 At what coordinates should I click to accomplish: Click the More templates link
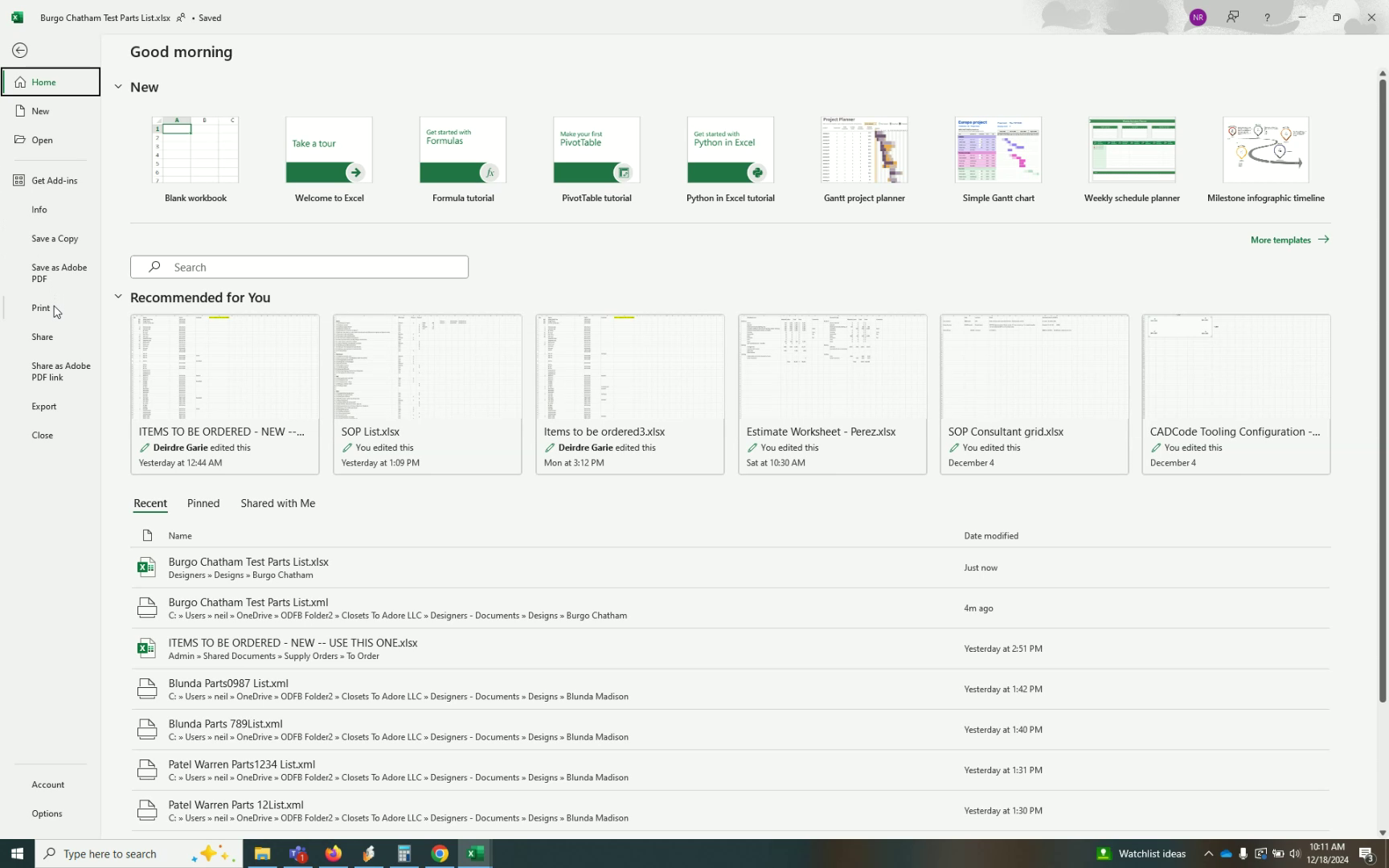(x=1289, y=240)
